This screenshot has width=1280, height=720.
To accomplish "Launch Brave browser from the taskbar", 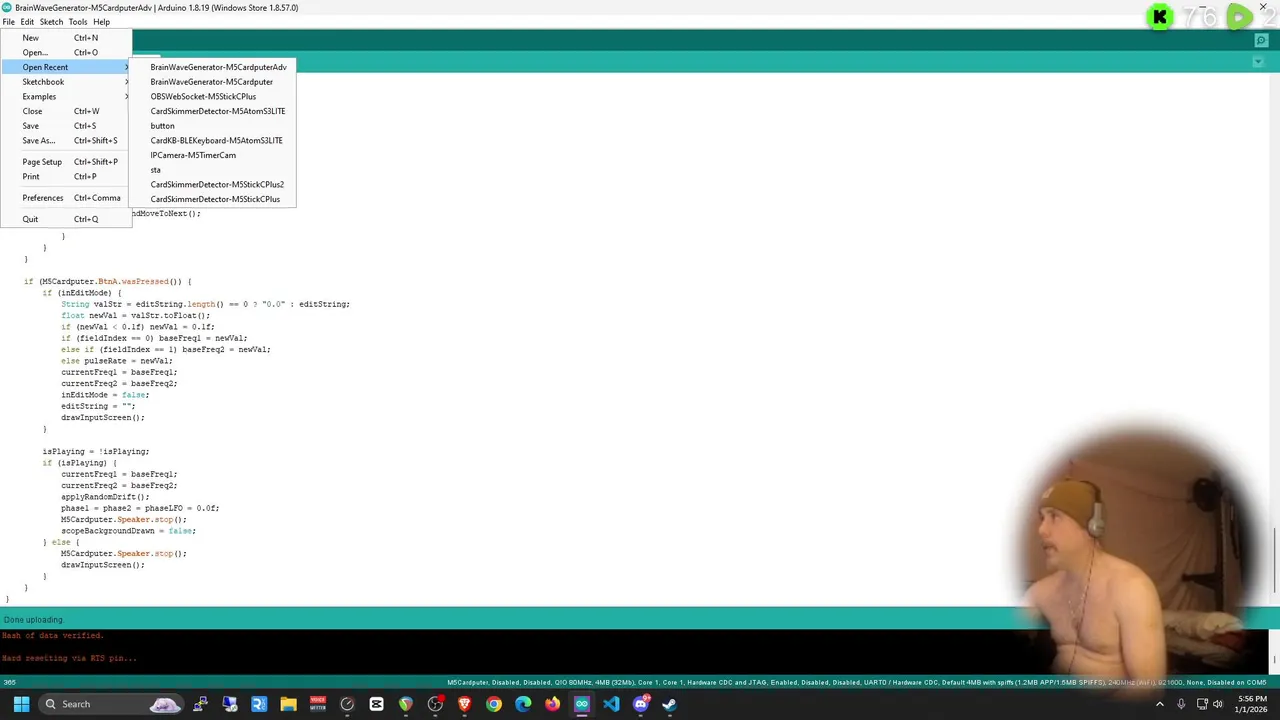I will (x=464, y=704).
